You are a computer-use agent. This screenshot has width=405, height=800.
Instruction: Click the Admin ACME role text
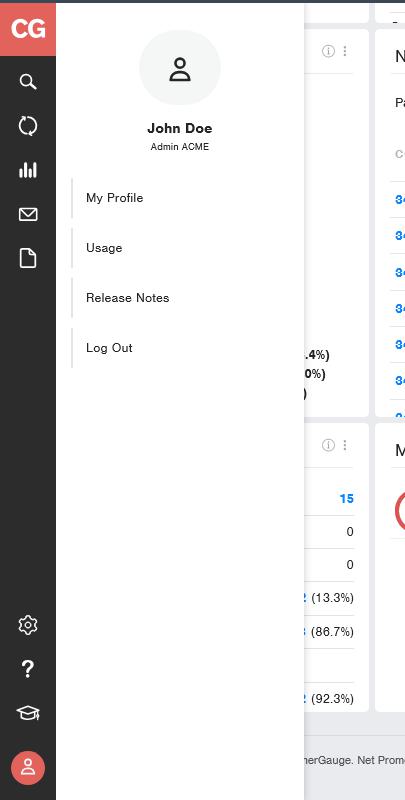180,147
